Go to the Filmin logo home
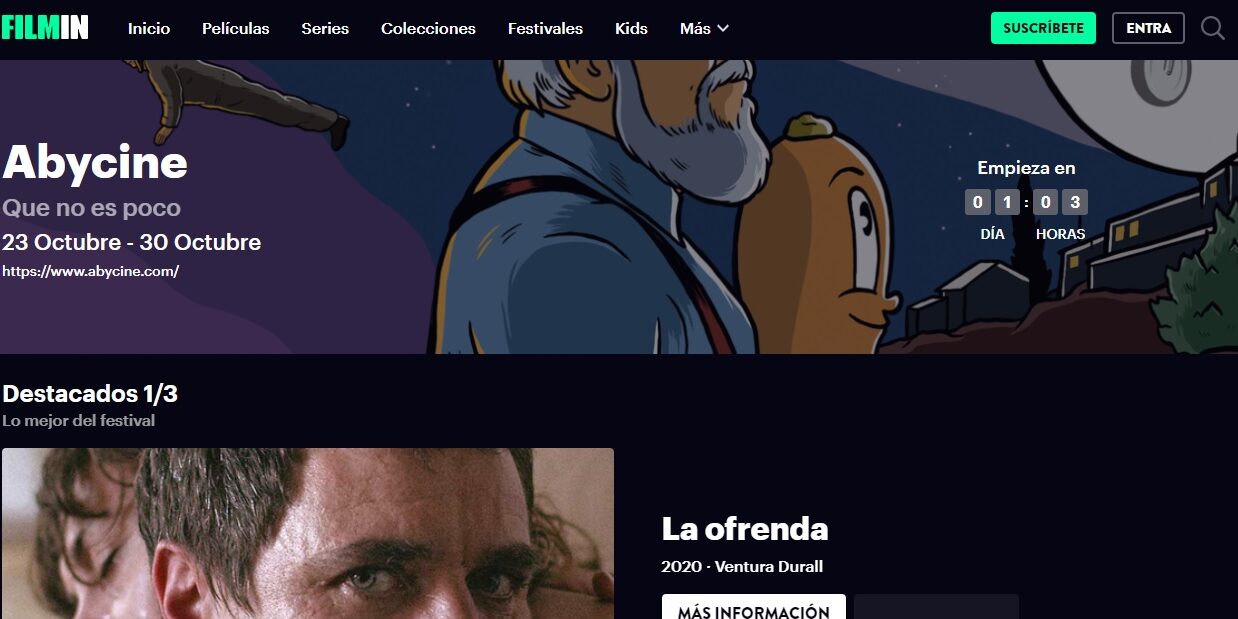This screenshot has height=619, width=1238. point(45,28)
